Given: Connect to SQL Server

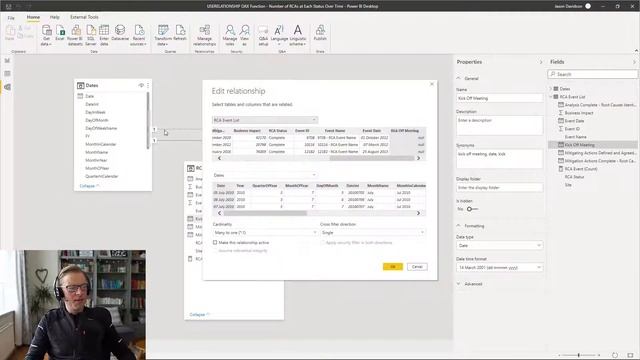Looking at the screenshot, I should point(91,35).
